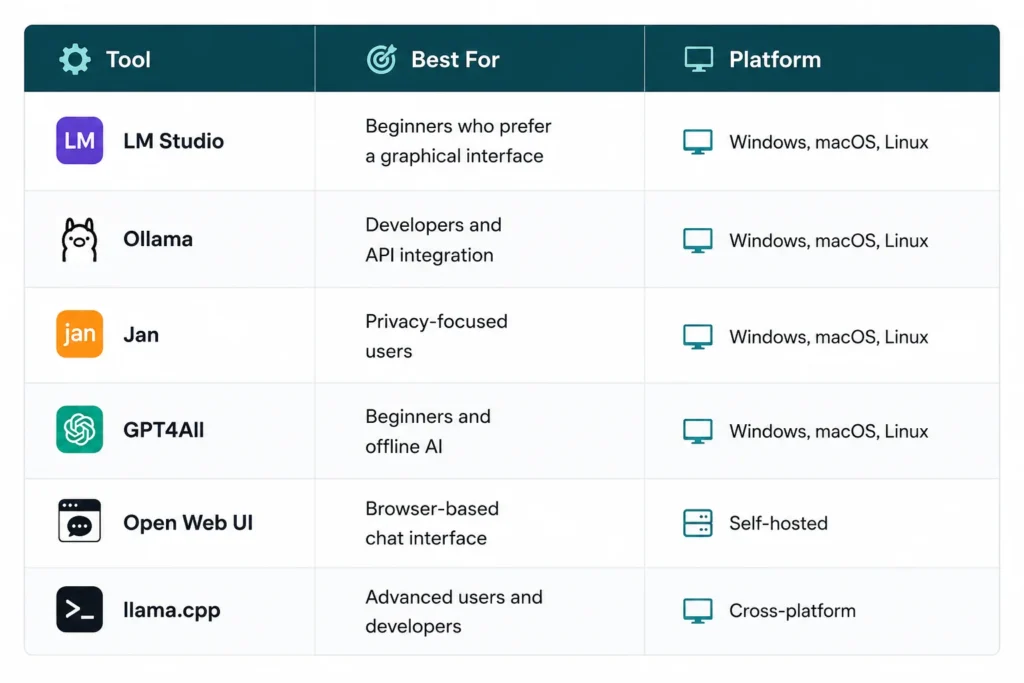This screenshot has height=683, width=1024.
Task: Click the llama.cpp tool name
Action: pyautogui.click(x=172, y=610)
